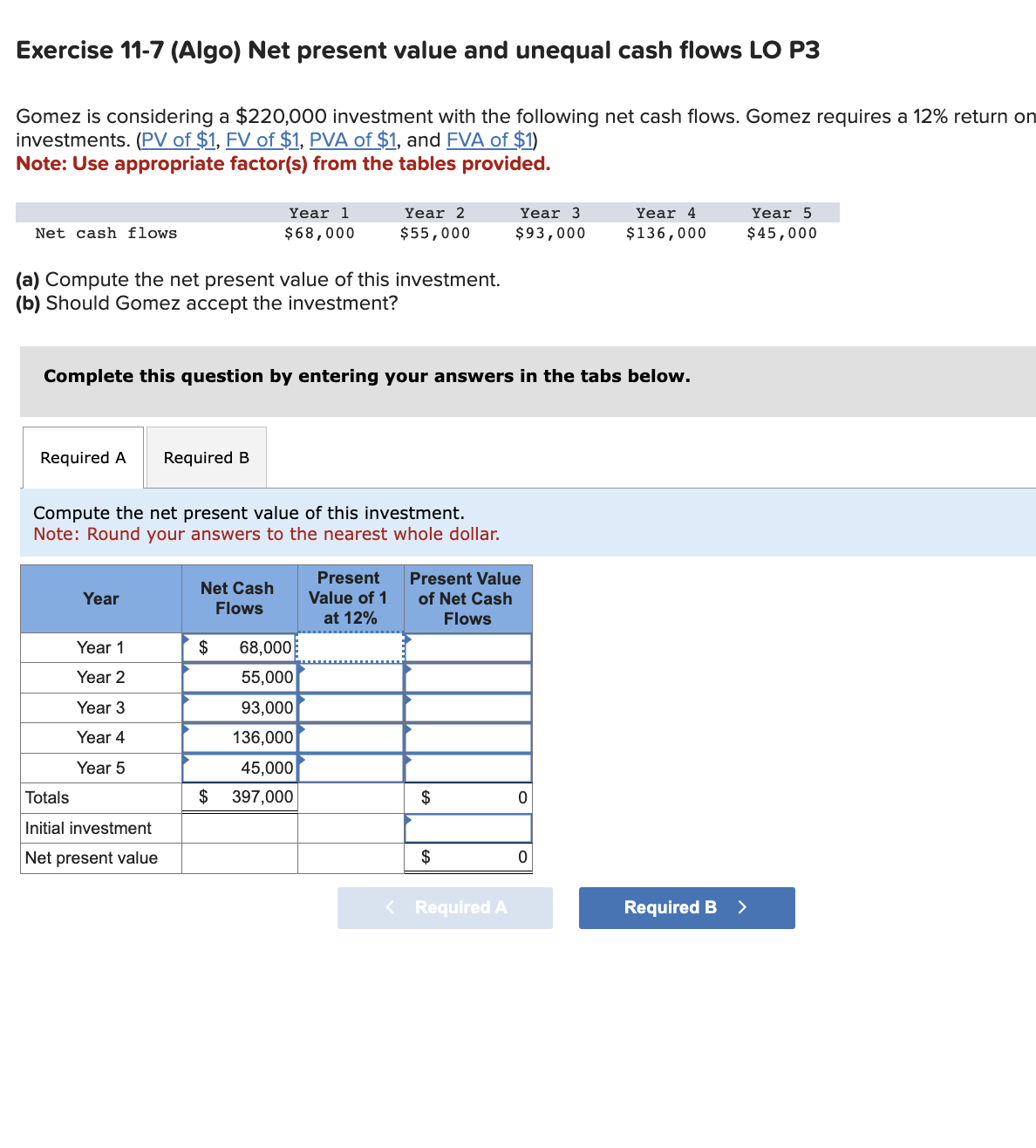1036x1148 pixels.
Task: Click the Net present value result cell
Action: [x=468, y=858]
